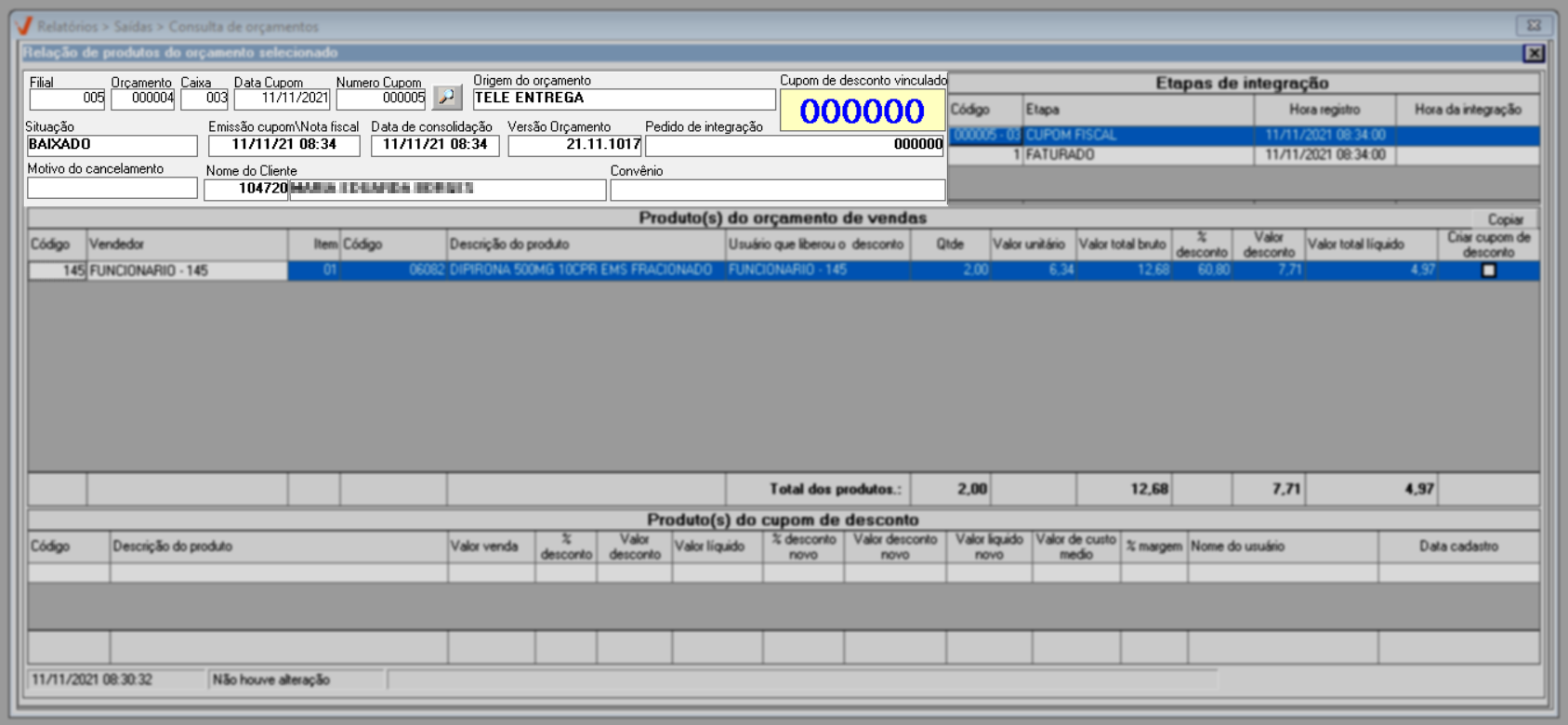Click the app logo icon in title bar
The image size is (1568, 725).
(x=24, y=26)
